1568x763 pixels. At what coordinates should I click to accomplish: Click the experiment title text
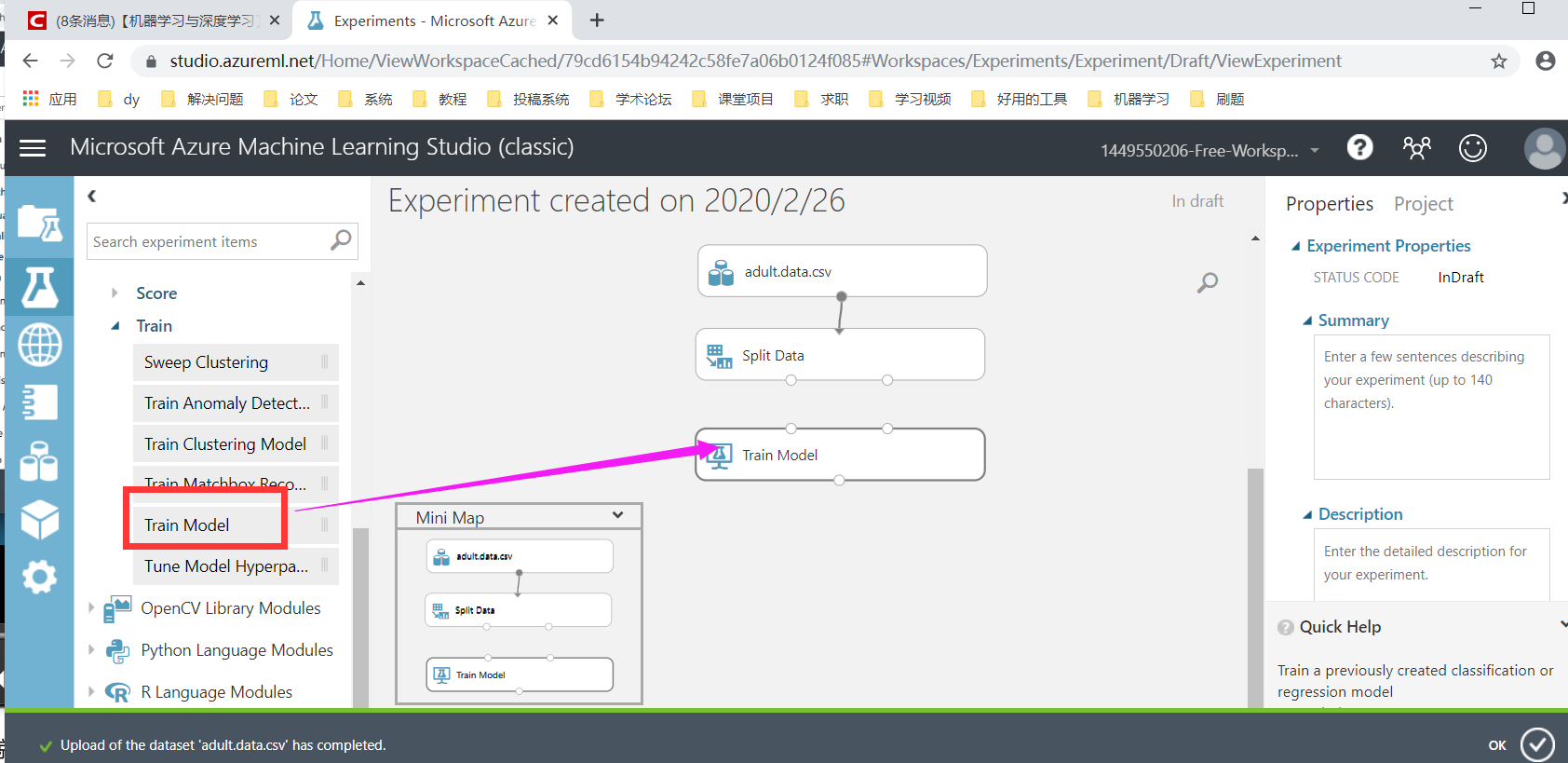point(616,200)
